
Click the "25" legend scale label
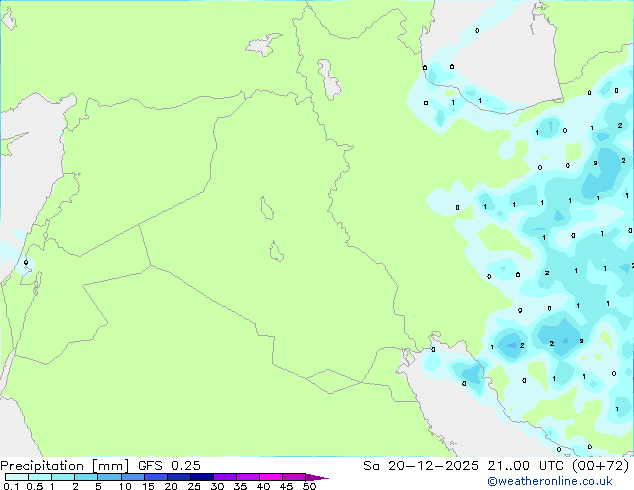pyautogui.click(x=194, y=486)
